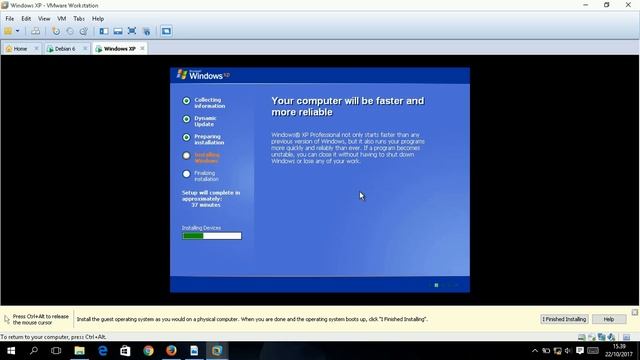Open the View menu
This screenshot has height=360, width=640.
(44, 19)
